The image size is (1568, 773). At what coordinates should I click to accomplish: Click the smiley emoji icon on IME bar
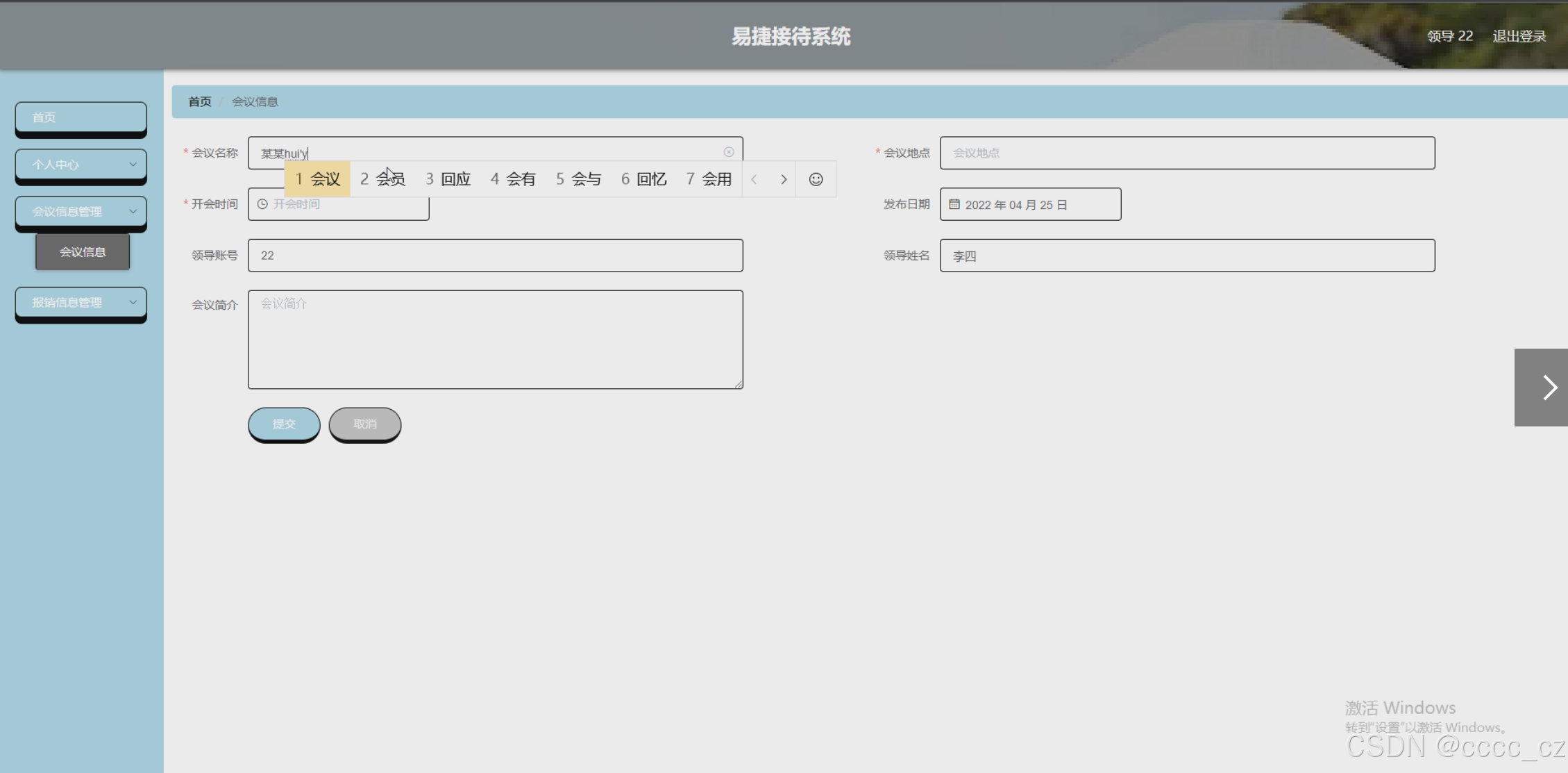pyautogui.click(x=815, y=179)
